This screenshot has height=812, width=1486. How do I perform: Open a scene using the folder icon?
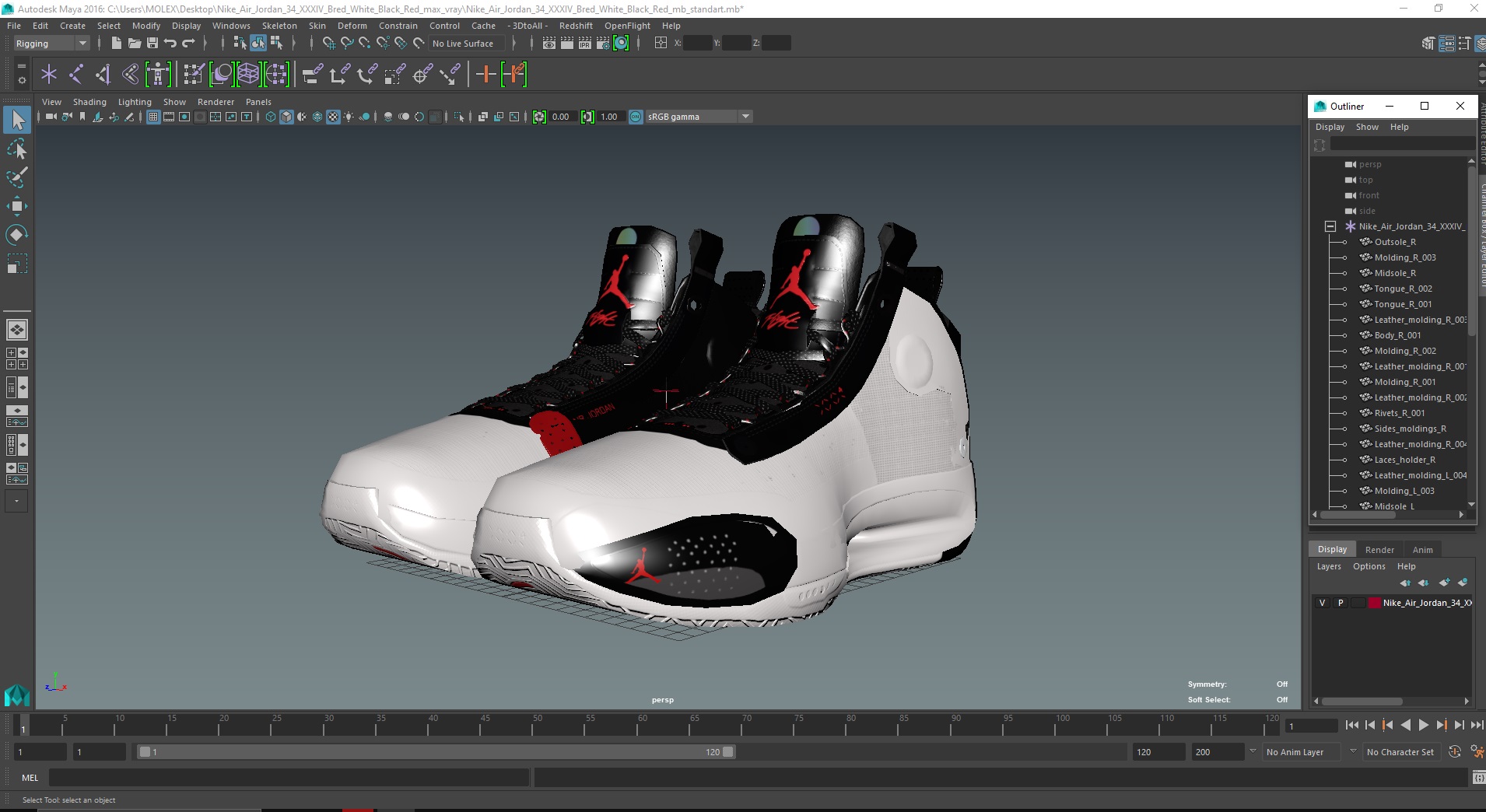[x=134, y=44]
